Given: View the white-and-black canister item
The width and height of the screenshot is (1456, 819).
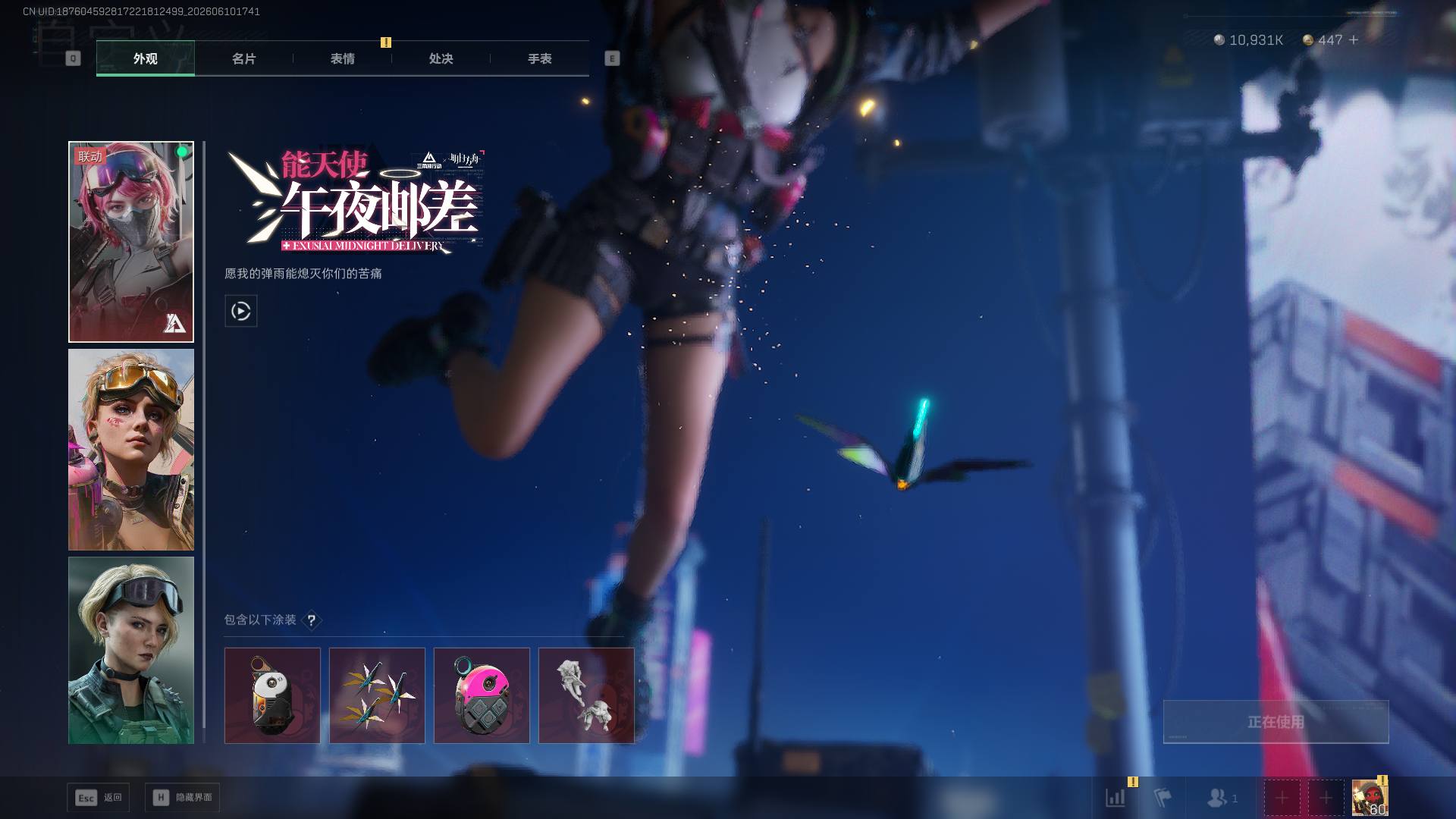Looking at the screenshot, I should [x=272, y=695].
